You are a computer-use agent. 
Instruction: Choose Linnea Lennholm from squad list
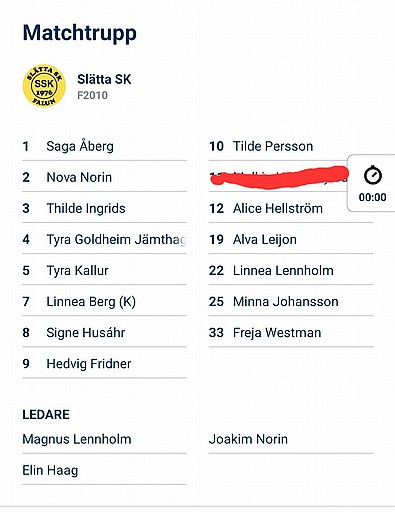coord(291,270)
